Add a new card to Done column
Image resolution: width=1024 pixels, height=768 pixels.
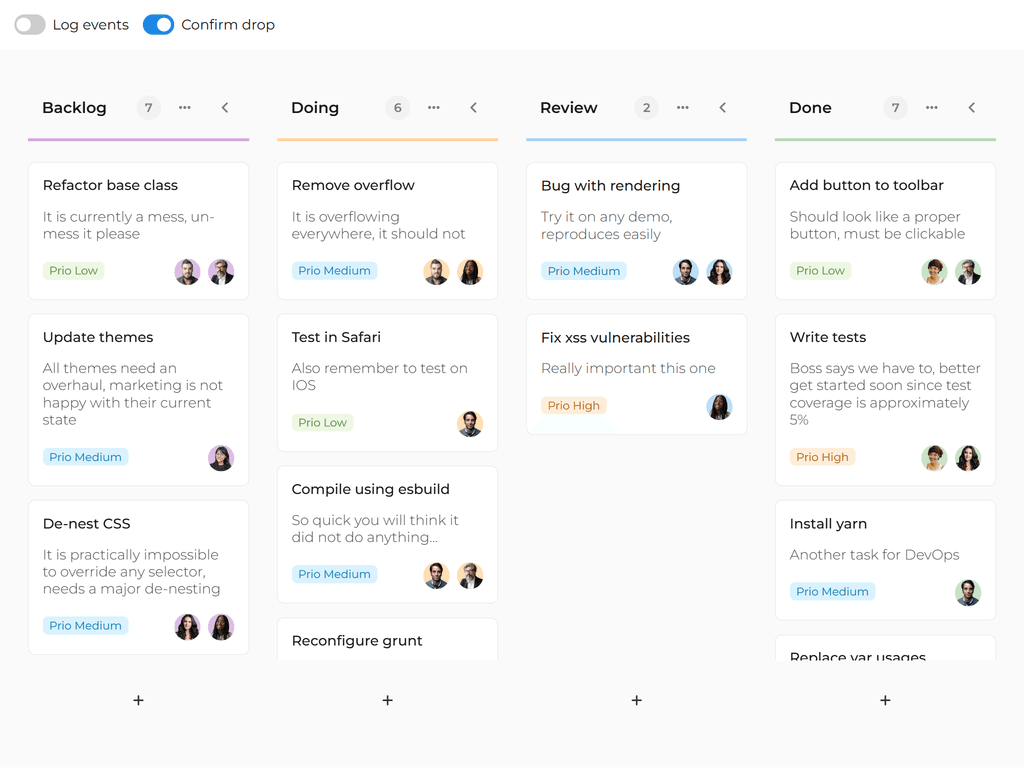(x=885, y=701)
